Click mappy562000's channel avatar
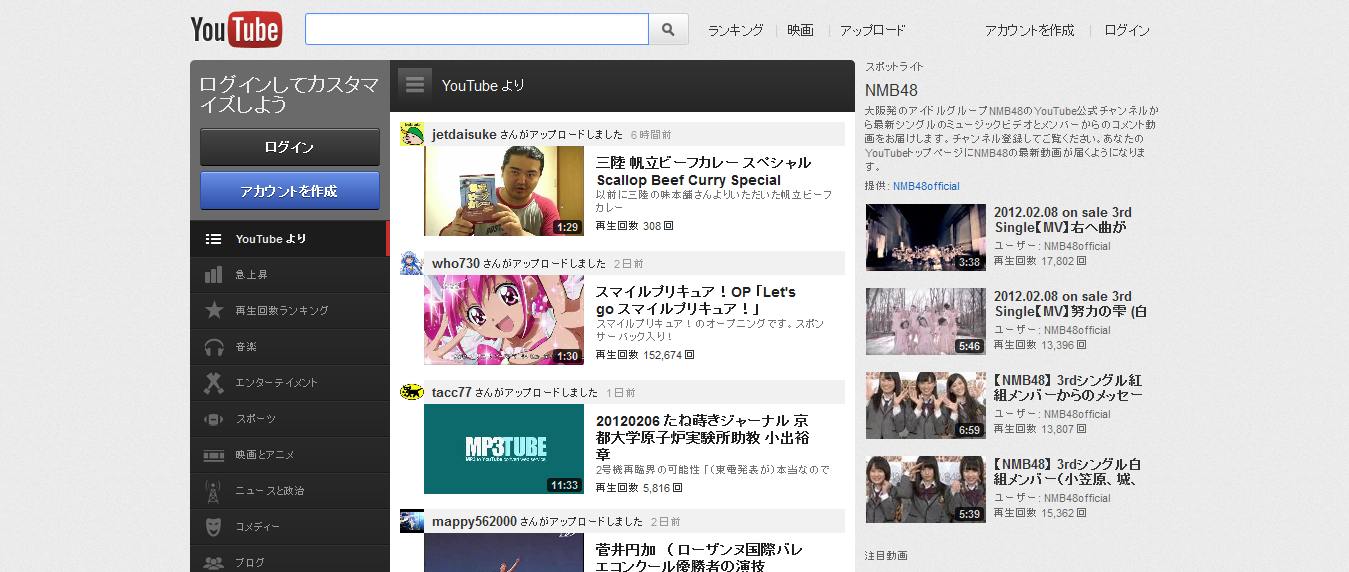 click(412, 521)
